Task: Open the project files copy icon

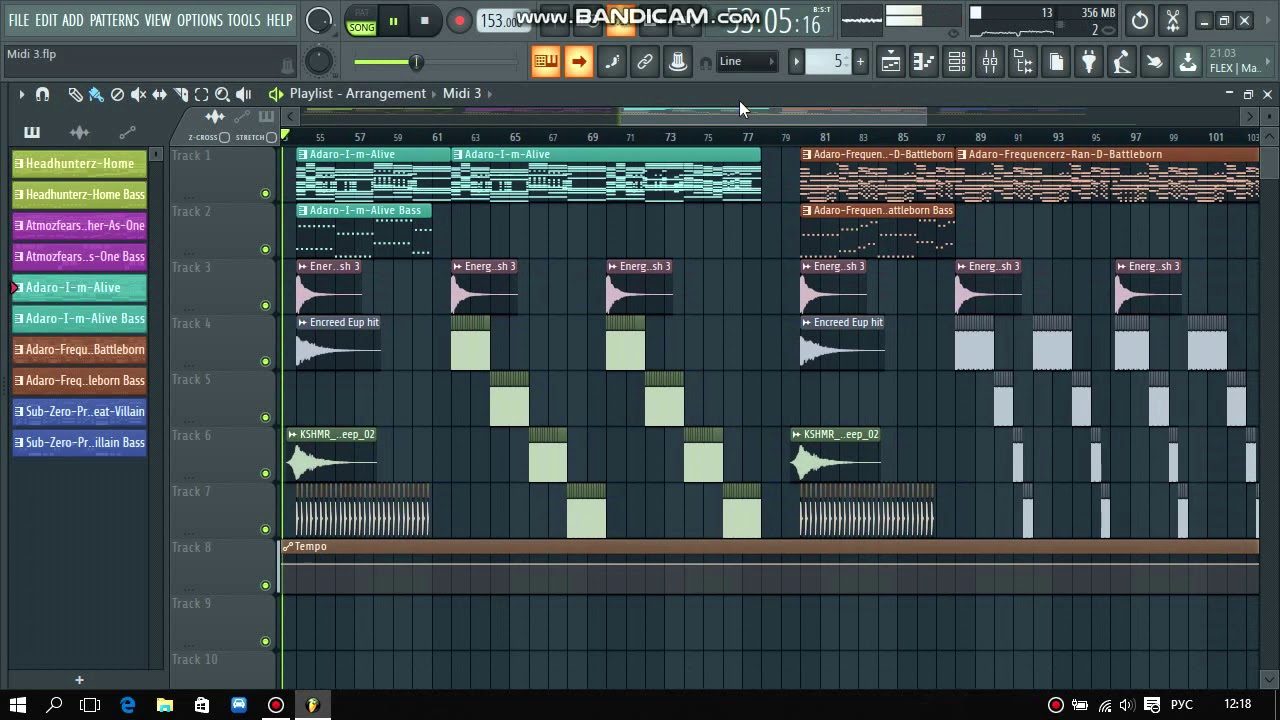Action: click(1056, 62)
